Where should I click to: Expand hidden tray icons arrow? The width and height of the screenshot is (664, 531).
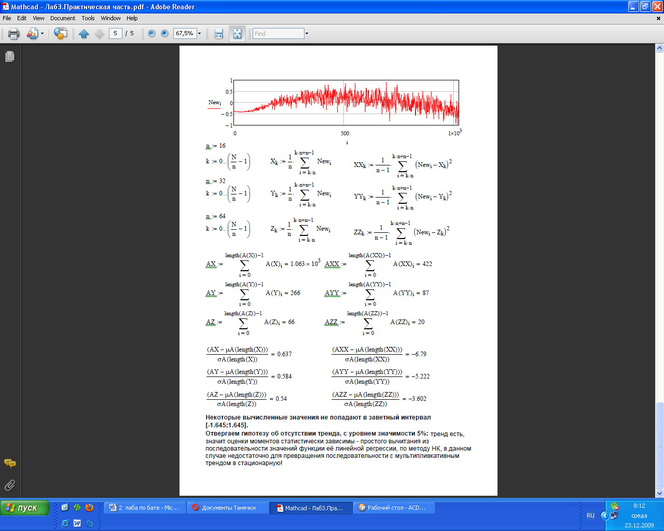604,515
